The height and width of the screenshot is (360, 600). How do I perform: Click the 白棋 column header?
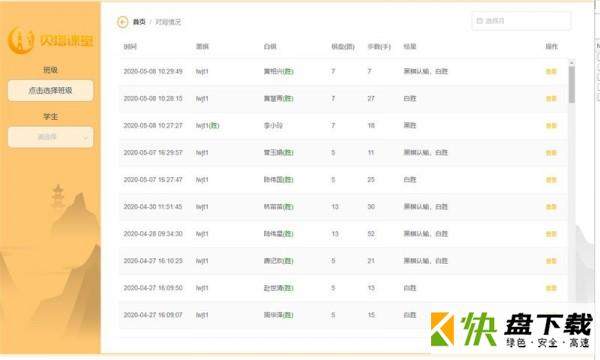tap(270, 47)
